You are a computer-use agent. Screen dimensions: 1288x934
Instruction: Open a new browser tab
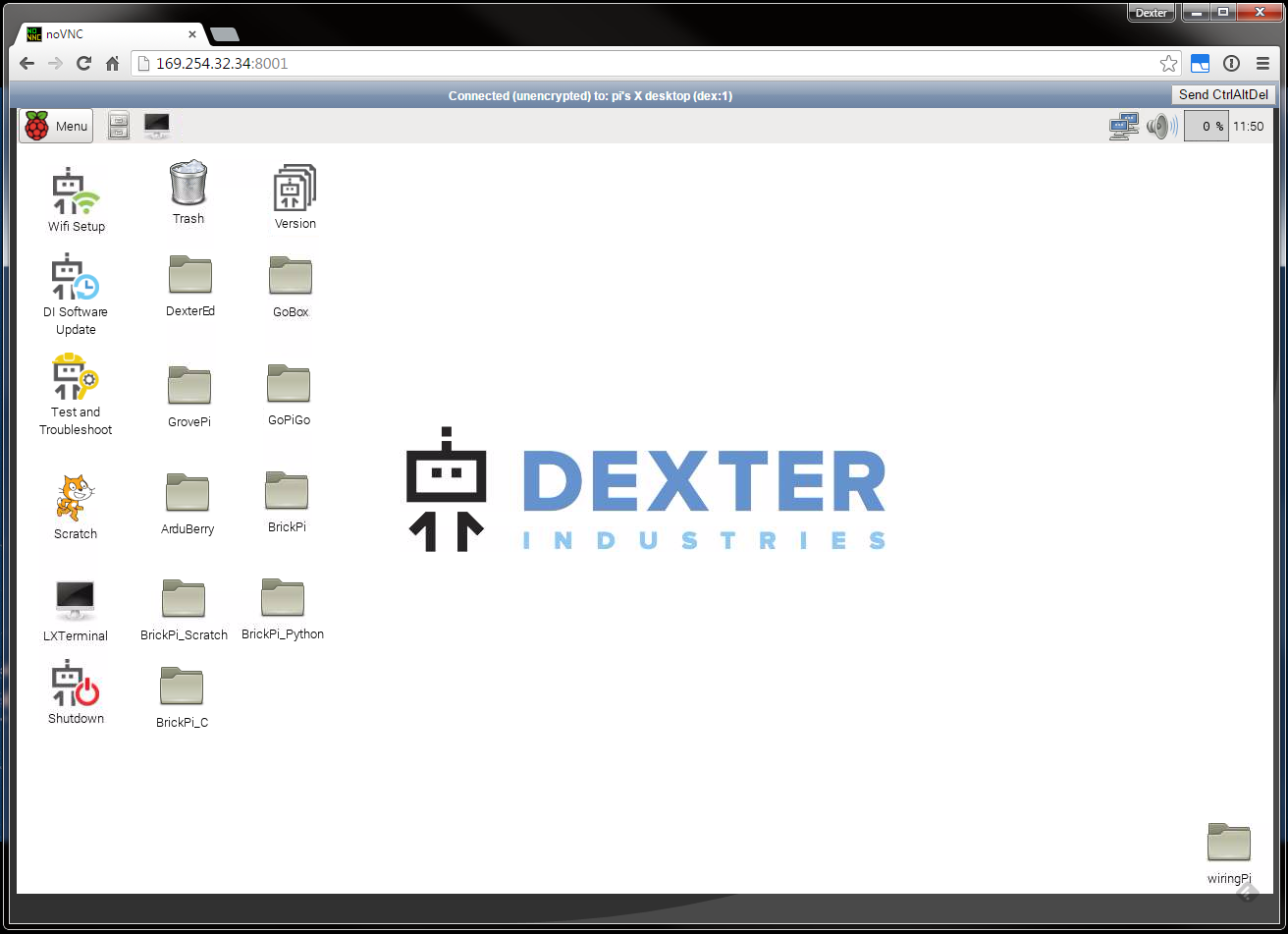point(225,34)
